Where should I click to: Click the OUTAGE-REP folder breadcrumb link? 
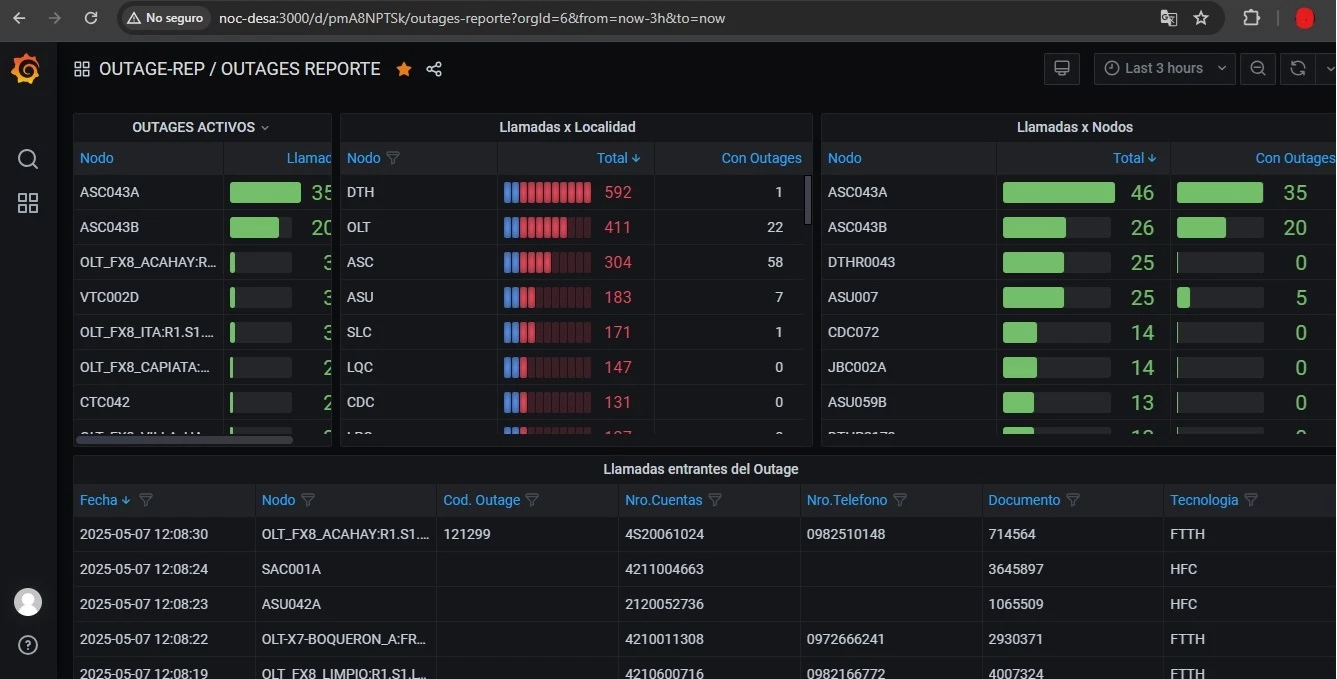point(150,69)
